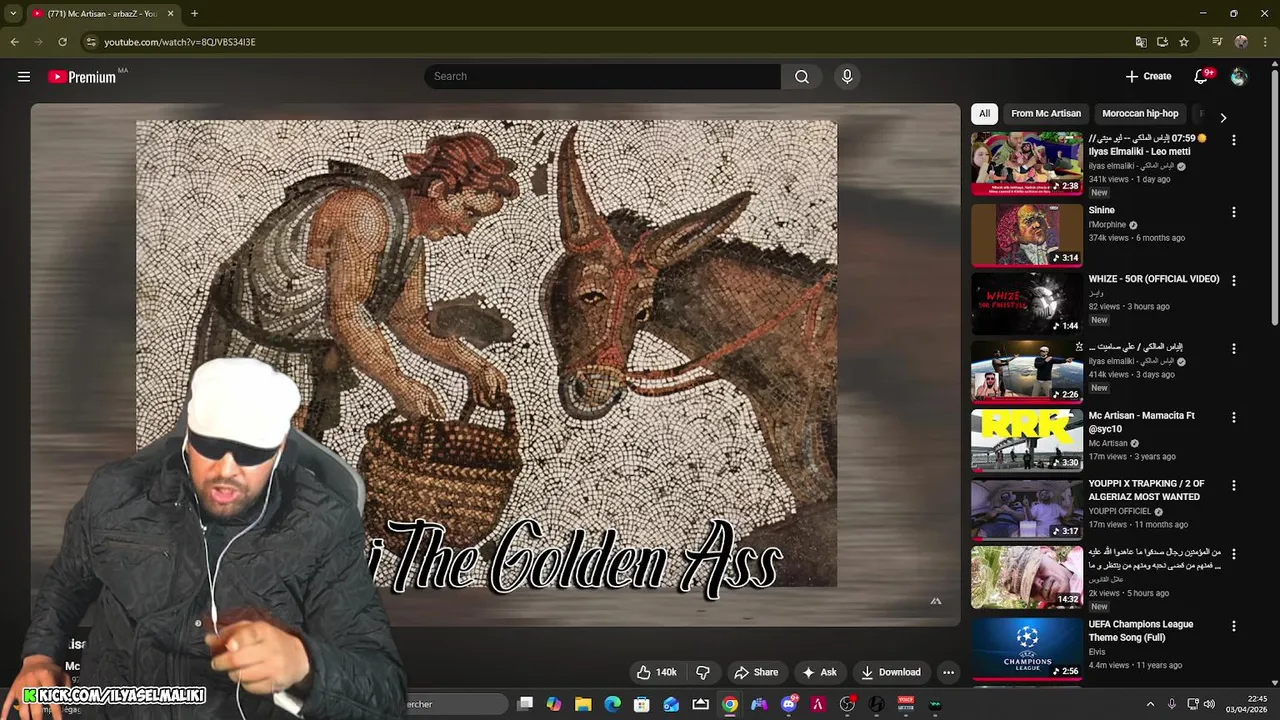Open more options for UEFA Champions League video
The image size is (1280, 720).
(x=1234, y=626)
